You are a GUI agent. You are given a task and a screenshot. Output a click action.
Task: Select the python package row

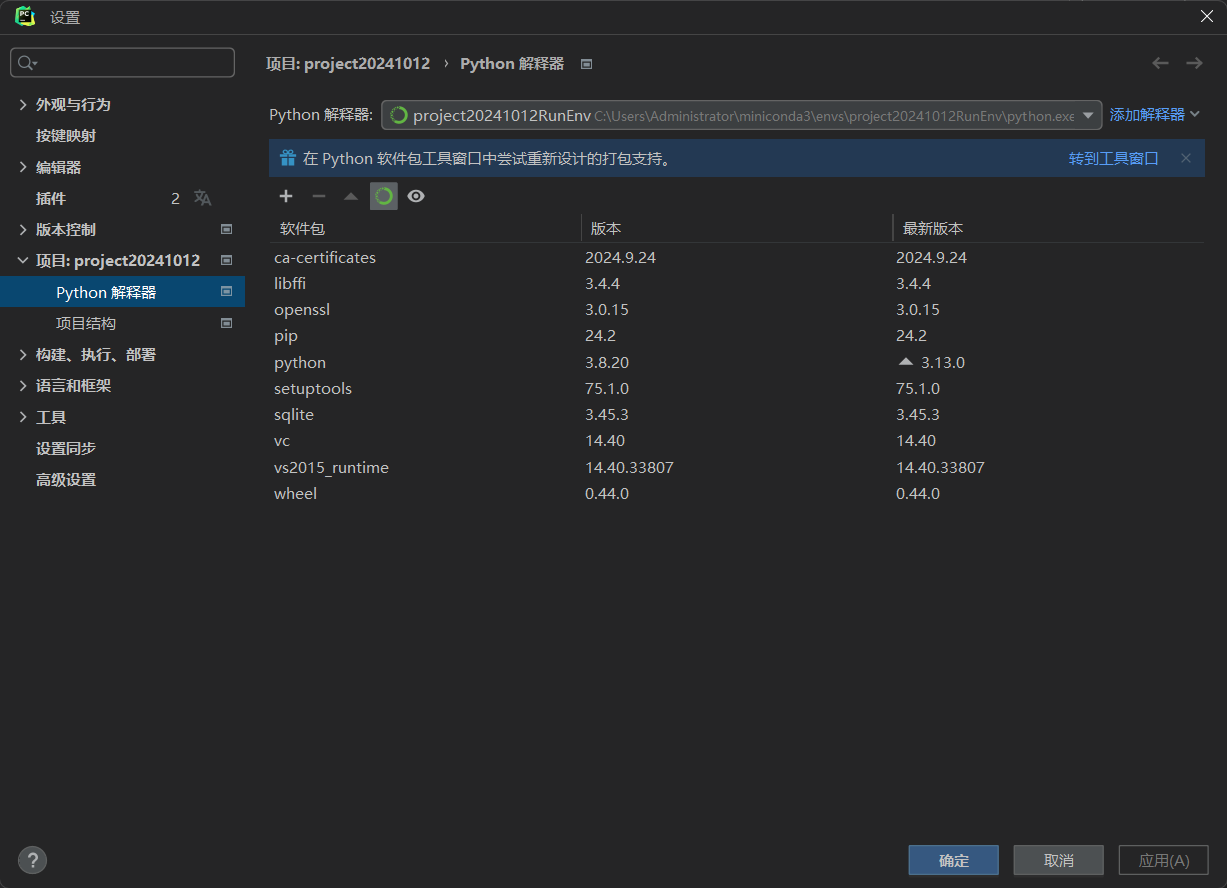(x=737, y=362)
